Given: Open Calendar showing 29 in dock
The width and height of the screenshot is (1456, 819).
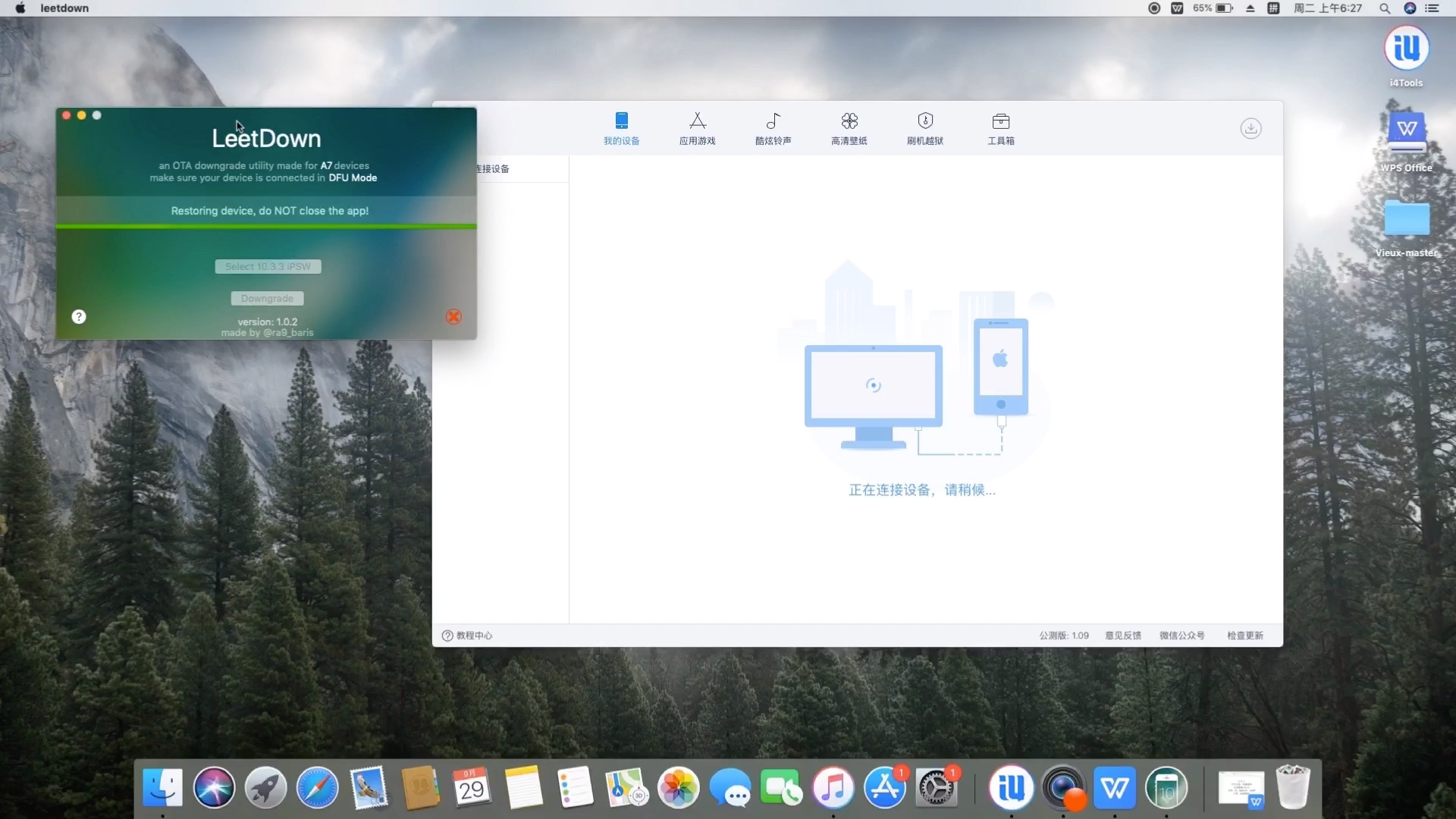Looking at the screenshot, I should click(x=472, y=787).
